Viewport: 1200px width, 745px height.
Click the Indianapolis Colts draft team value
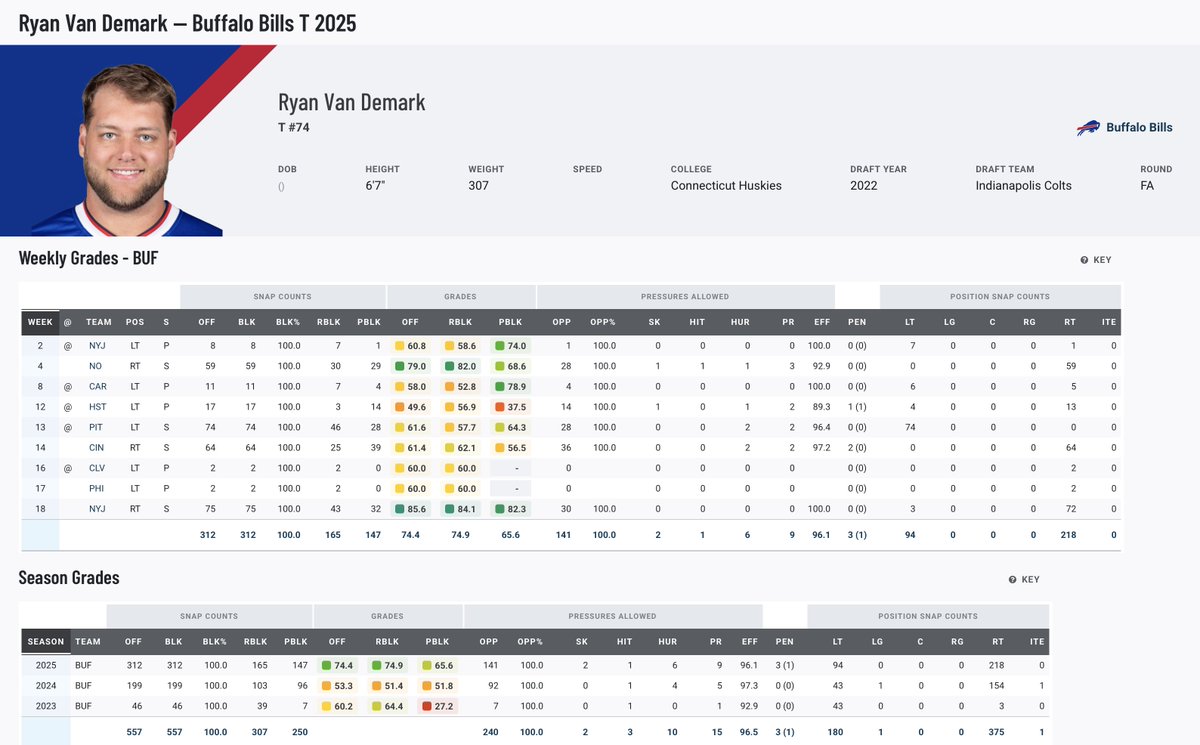1023,186
